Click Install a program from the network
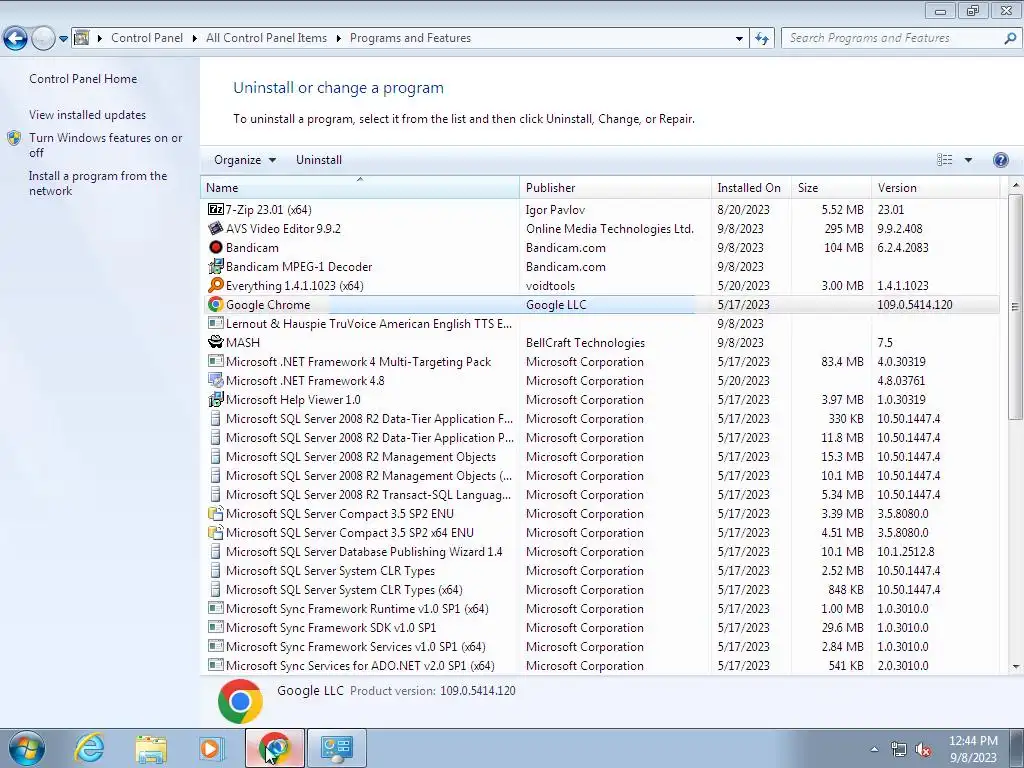 pyautogui.click(x=98, y=183)
